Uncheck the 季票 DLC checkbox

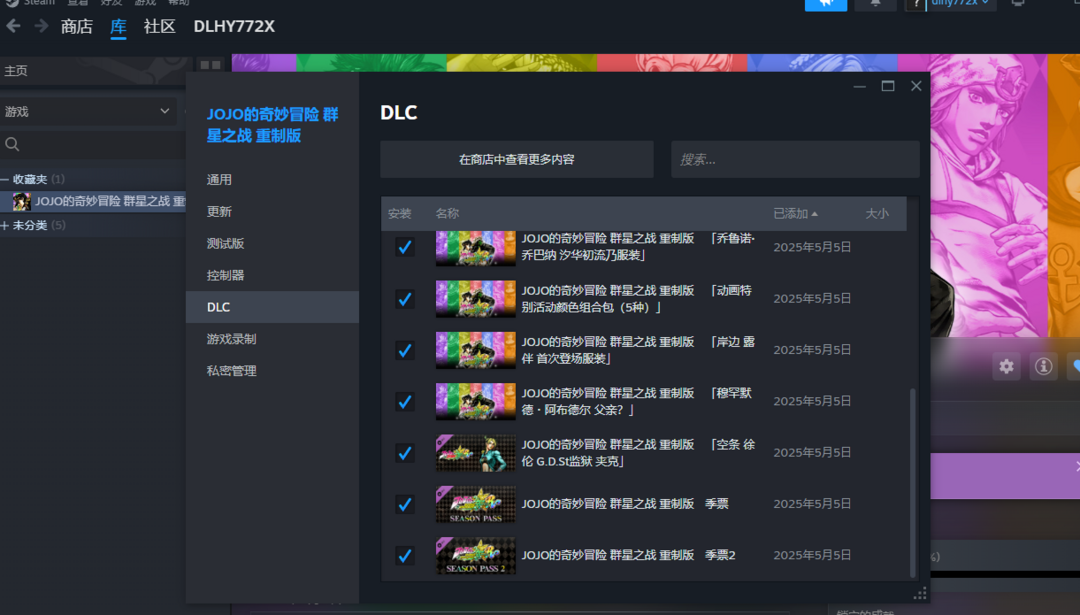coord(405,503)
